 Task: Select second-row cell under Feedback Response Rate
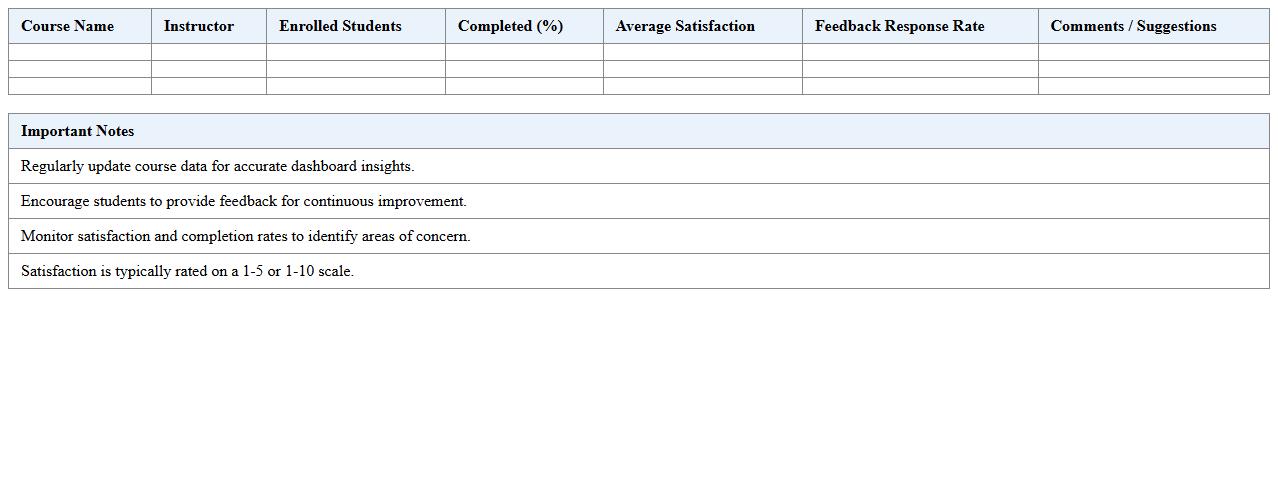coord(919,69)
